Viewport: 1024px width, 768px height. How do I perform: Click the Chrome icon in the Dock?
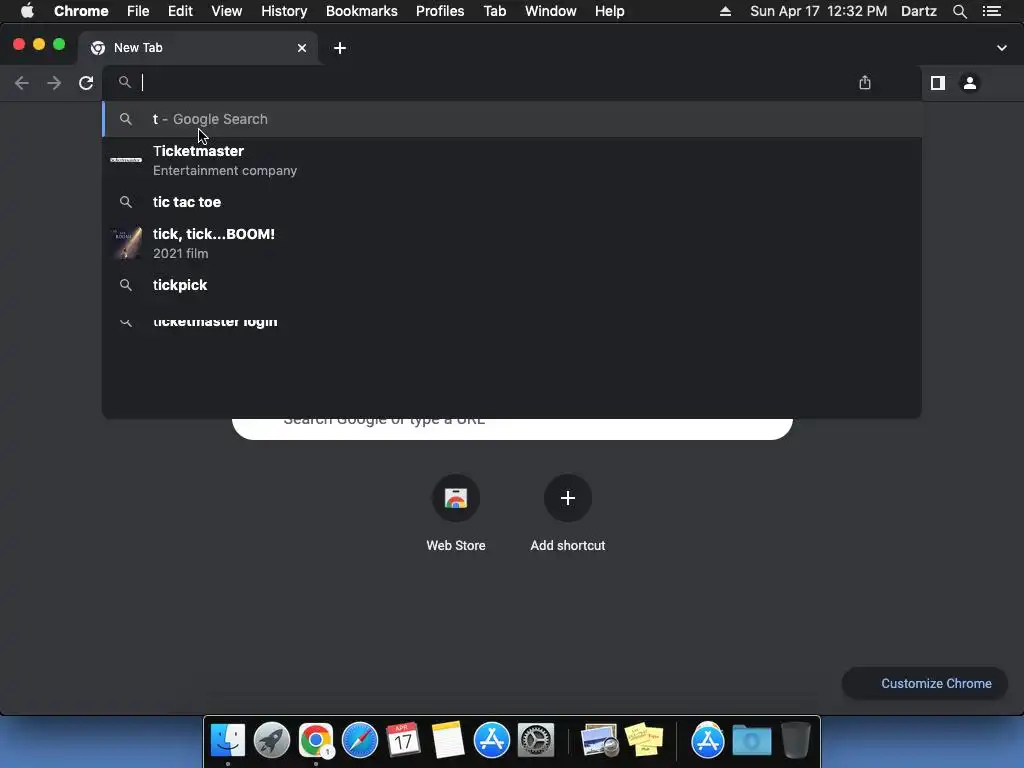(x=316, y=740)
